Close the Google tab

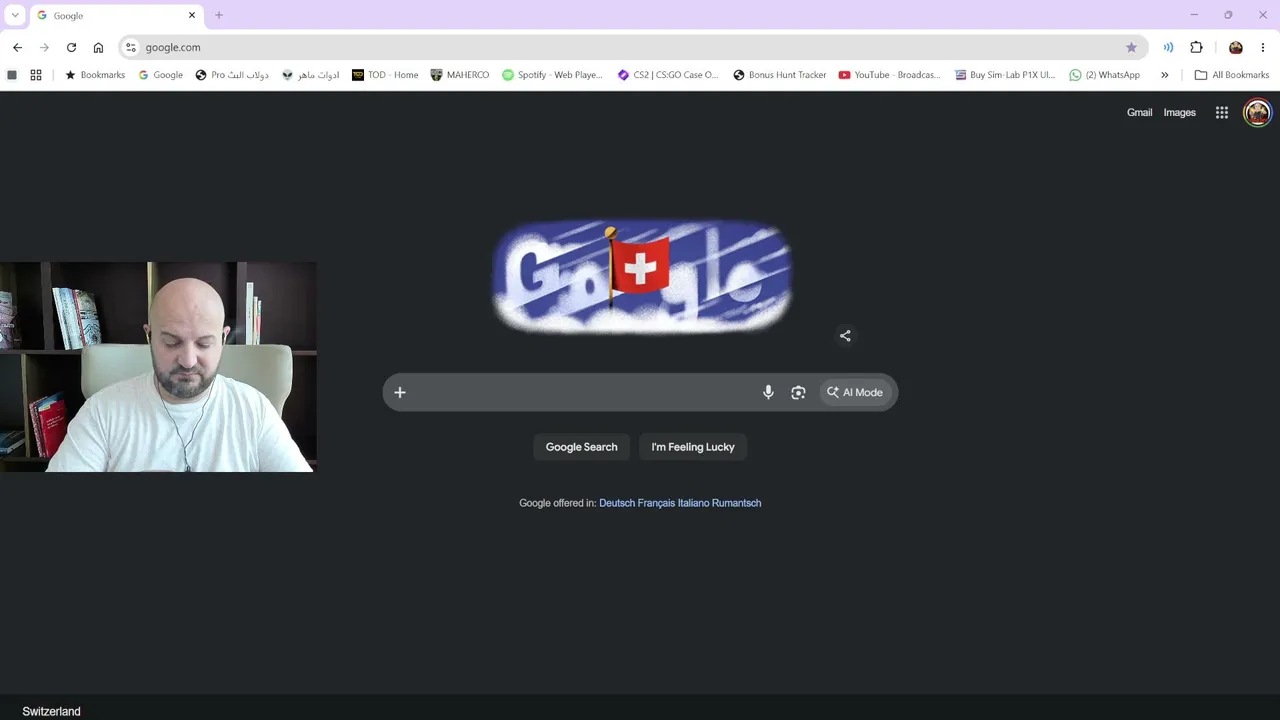192,16
